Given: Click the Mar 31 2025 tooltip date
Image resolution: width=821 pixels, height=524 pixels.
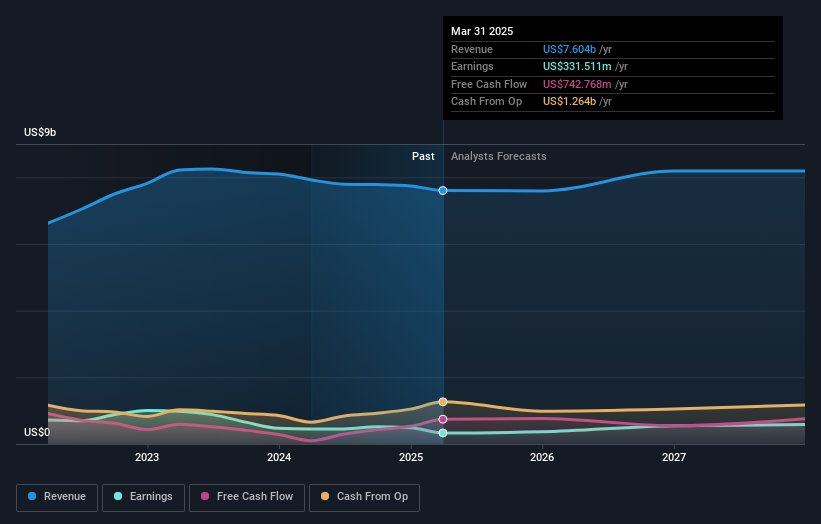Looking at the screenshot, I should [482, 31].
